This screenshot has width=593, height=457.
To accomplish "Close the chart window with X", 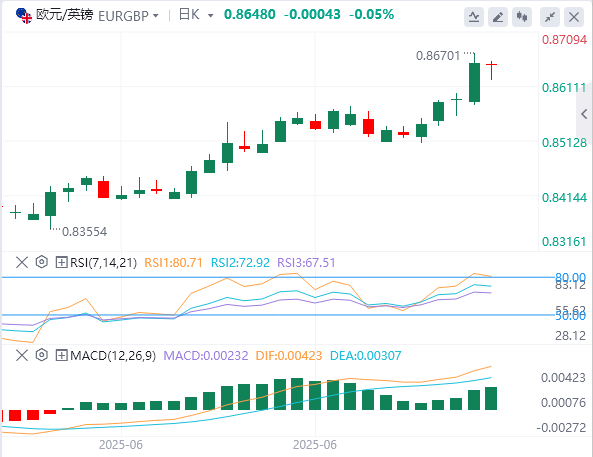I will [574, 17].
